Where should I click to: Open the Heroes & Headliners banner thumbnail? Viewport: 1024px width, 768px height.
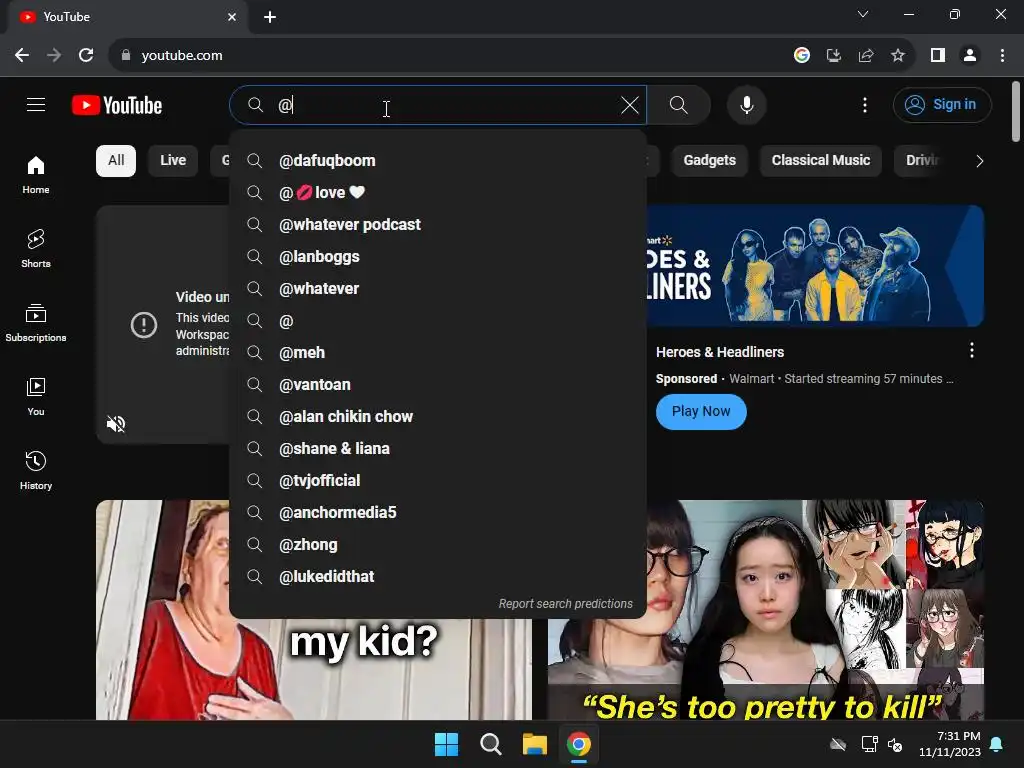tap(815, 266)
